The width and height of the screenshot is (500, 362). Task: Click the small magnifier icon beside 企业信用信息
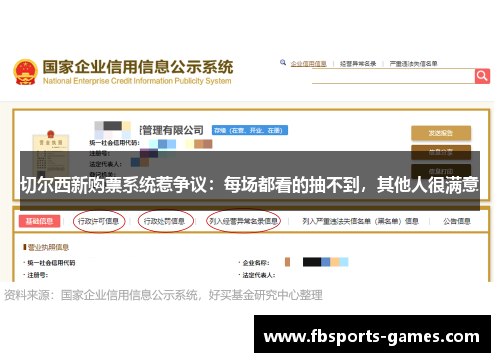pos(283,62)
